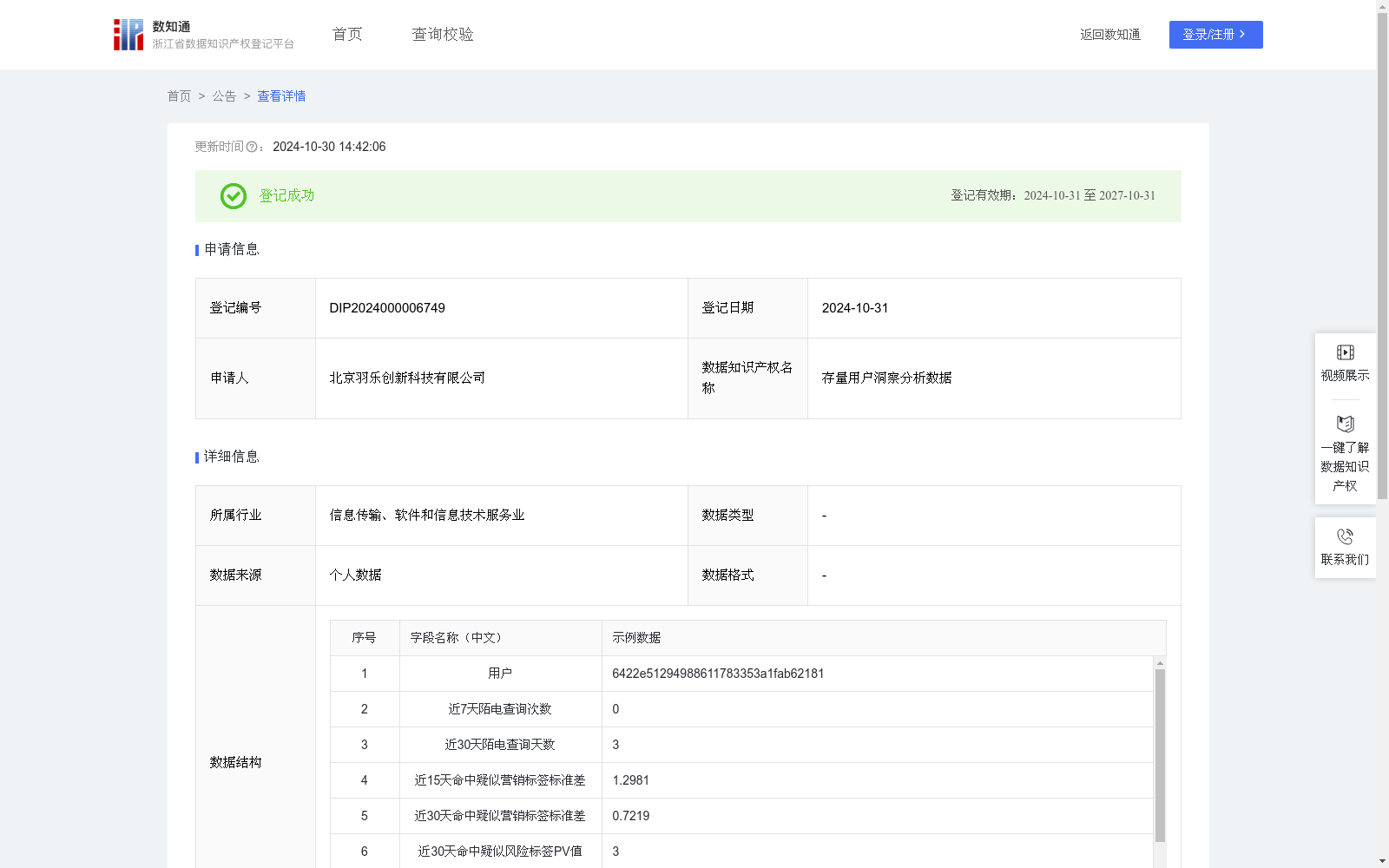
Task: Go to 首页 in the breadcrumb
Action: coord(179,96)
